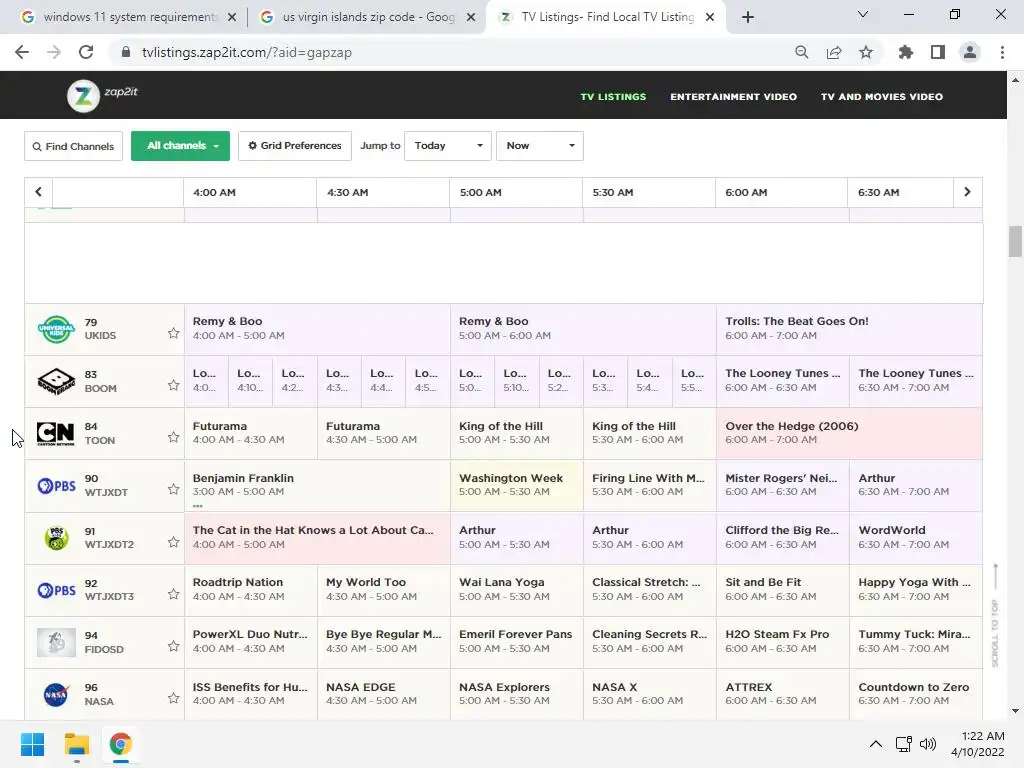Open Emeril Forever Pans program cell
The image size is (1024, 768).
(516, 643)
